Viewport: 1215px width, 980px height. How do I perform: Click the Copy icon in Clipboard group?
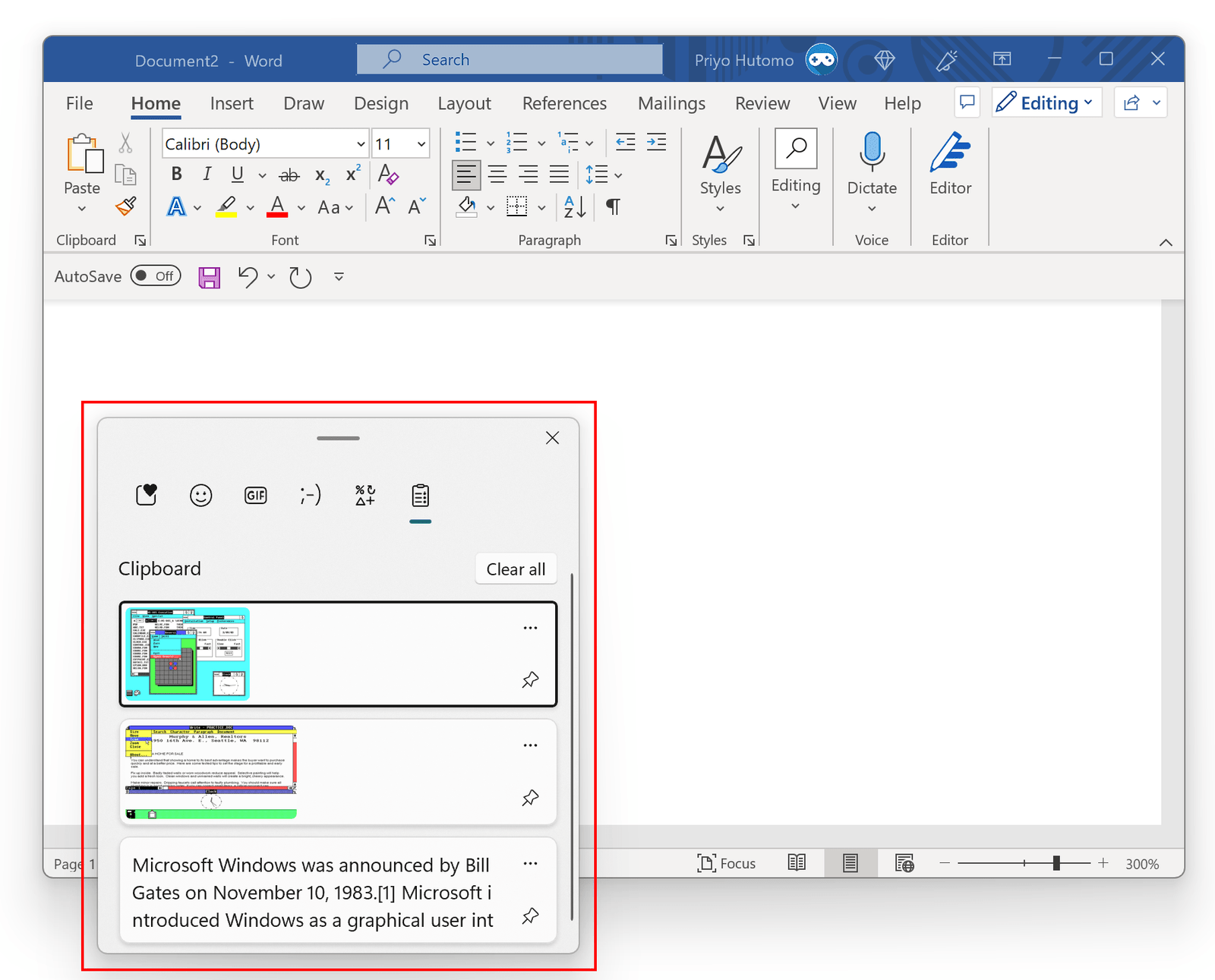pos(125,175)
